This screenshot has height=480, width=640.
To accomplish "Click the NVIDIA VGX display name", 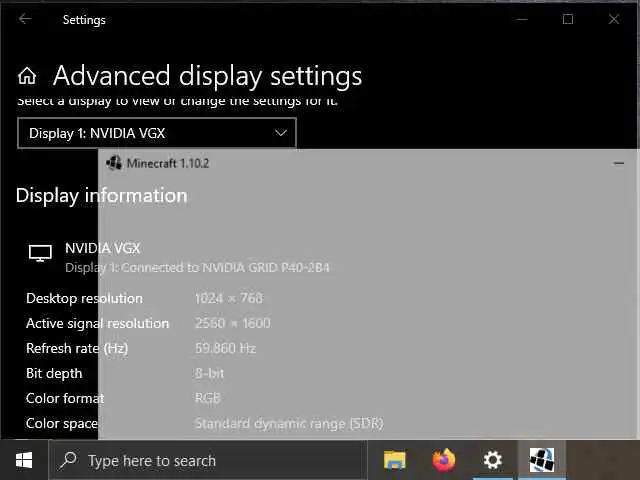I will click(102, 248).
